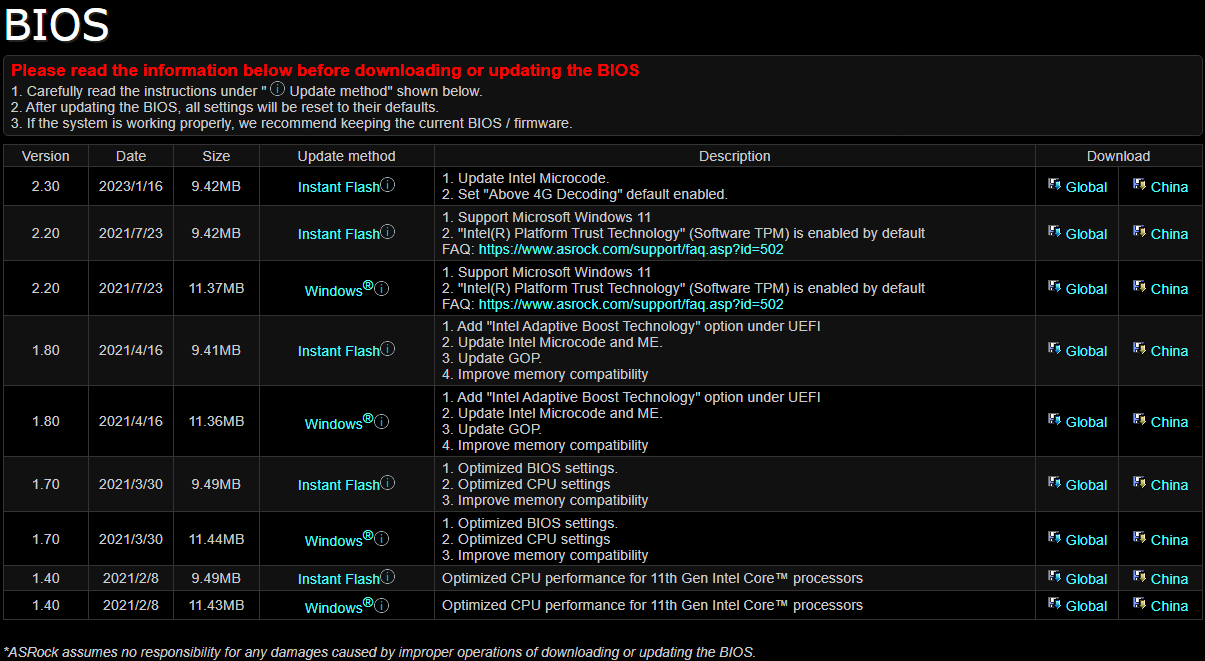Click info icon beside Instant Flash, version 2.30
Image resolution: width=1205 pixels, height=661 pixels.
388,185
